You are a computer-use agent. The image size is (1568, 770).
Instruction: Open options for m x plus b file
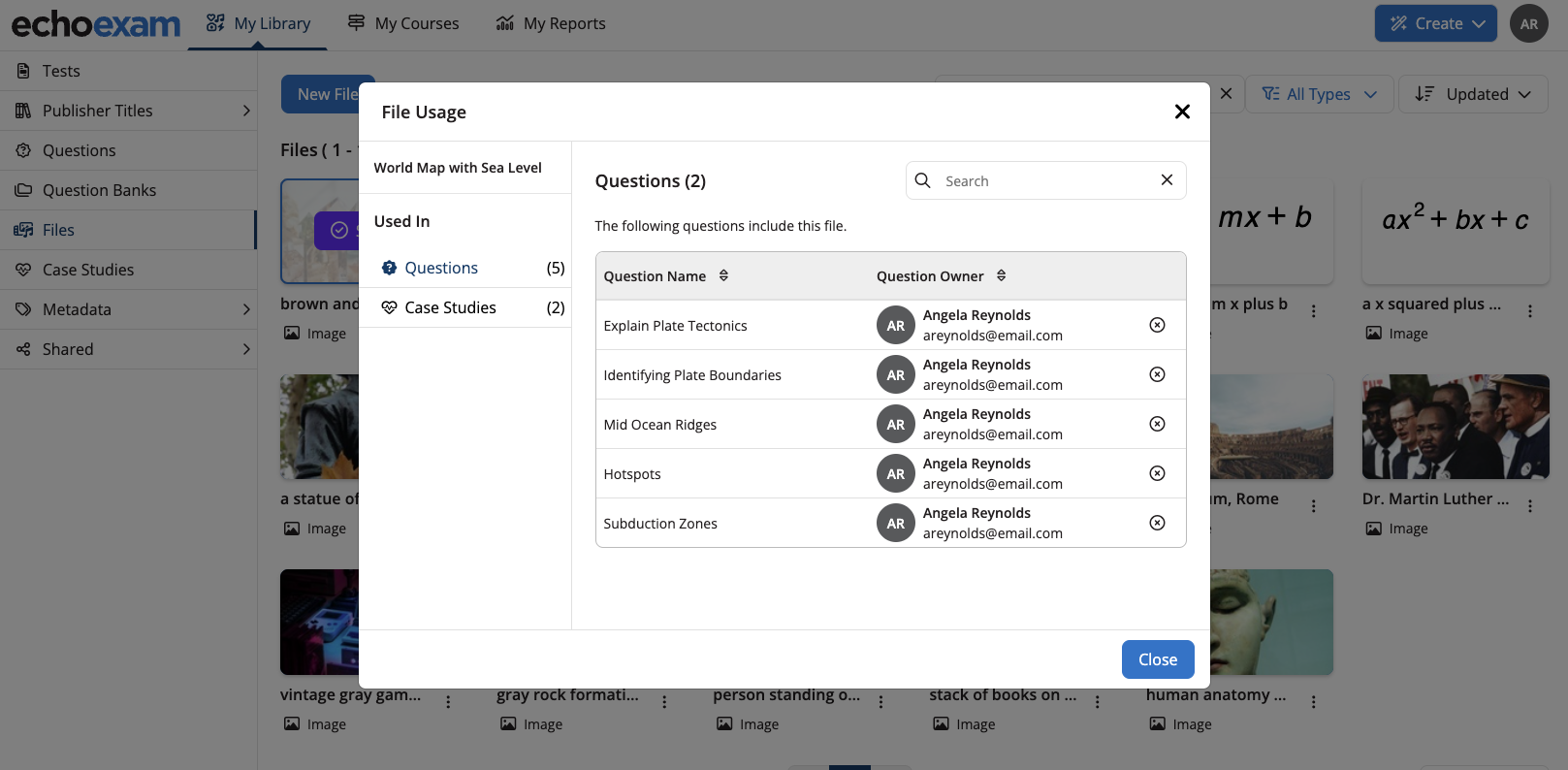tap(1314, 311)
